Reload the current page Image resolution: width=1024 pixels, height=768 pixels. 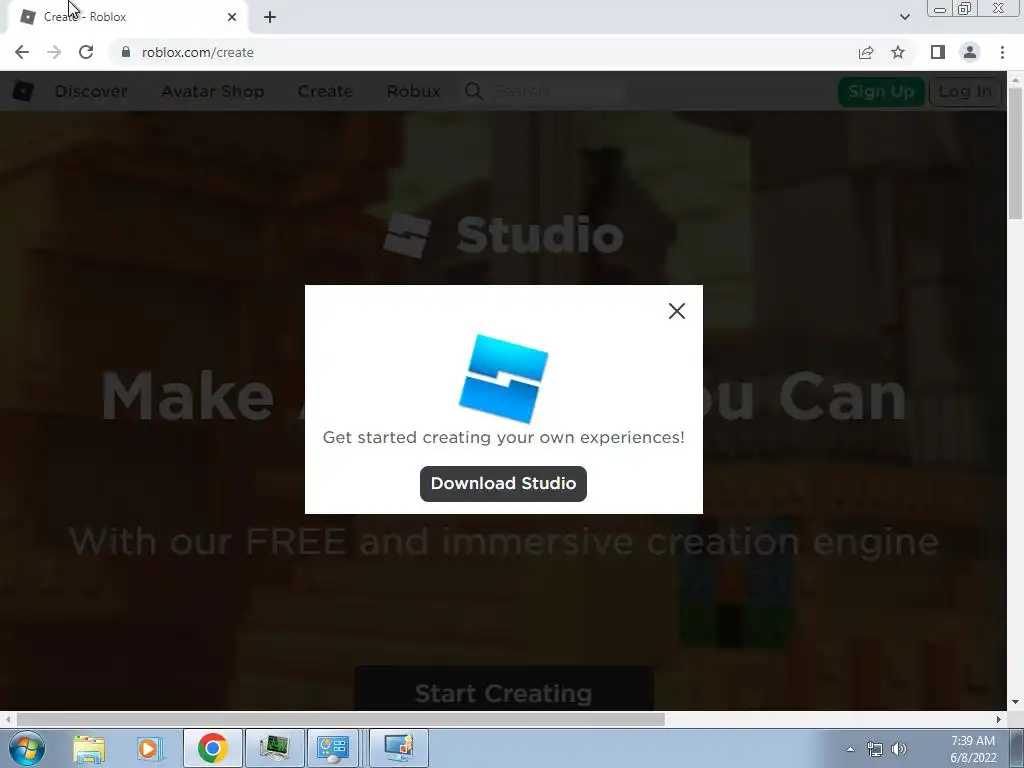[86, 52]
